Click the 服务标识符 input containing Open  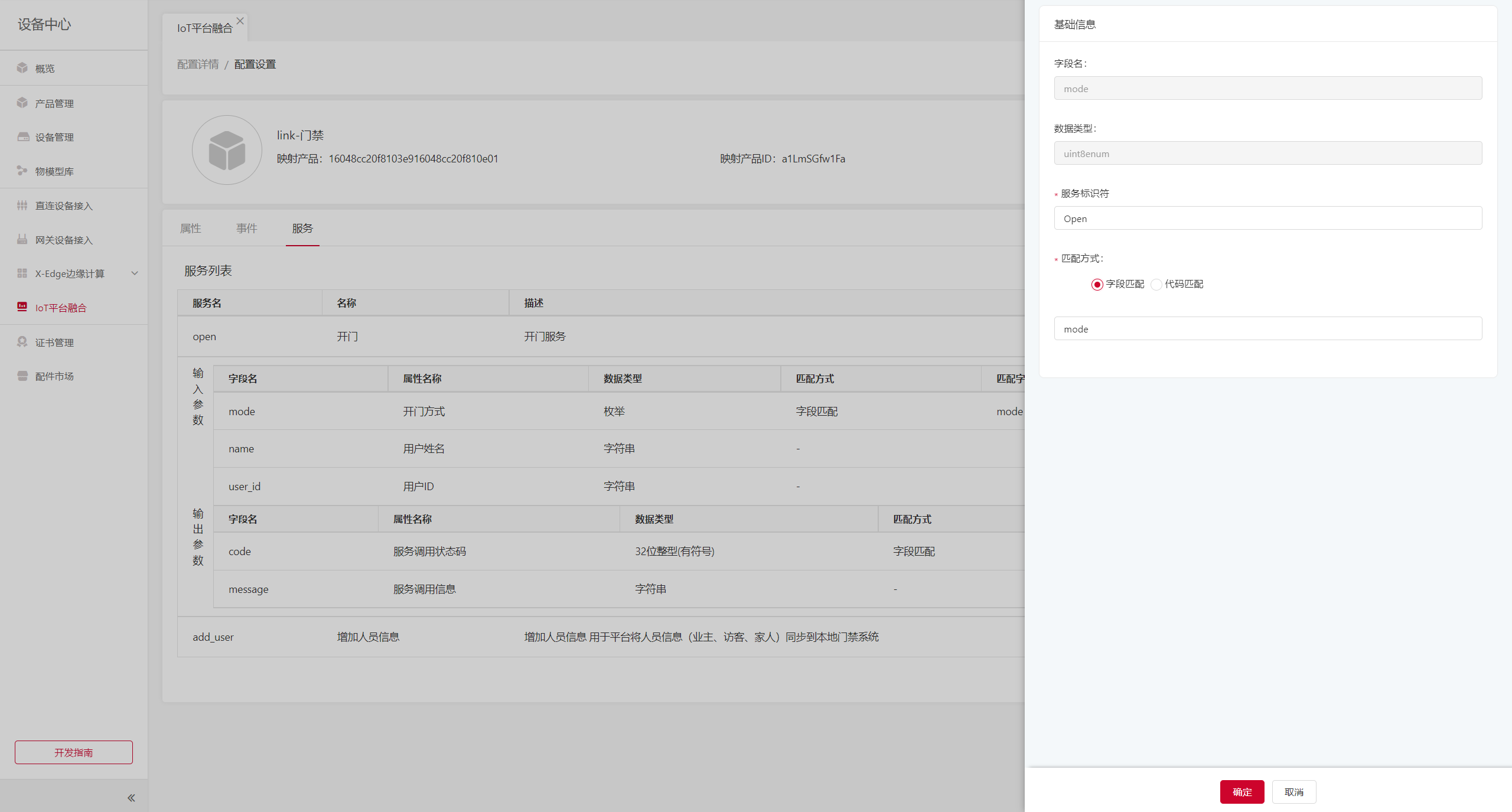[1267, 219]
